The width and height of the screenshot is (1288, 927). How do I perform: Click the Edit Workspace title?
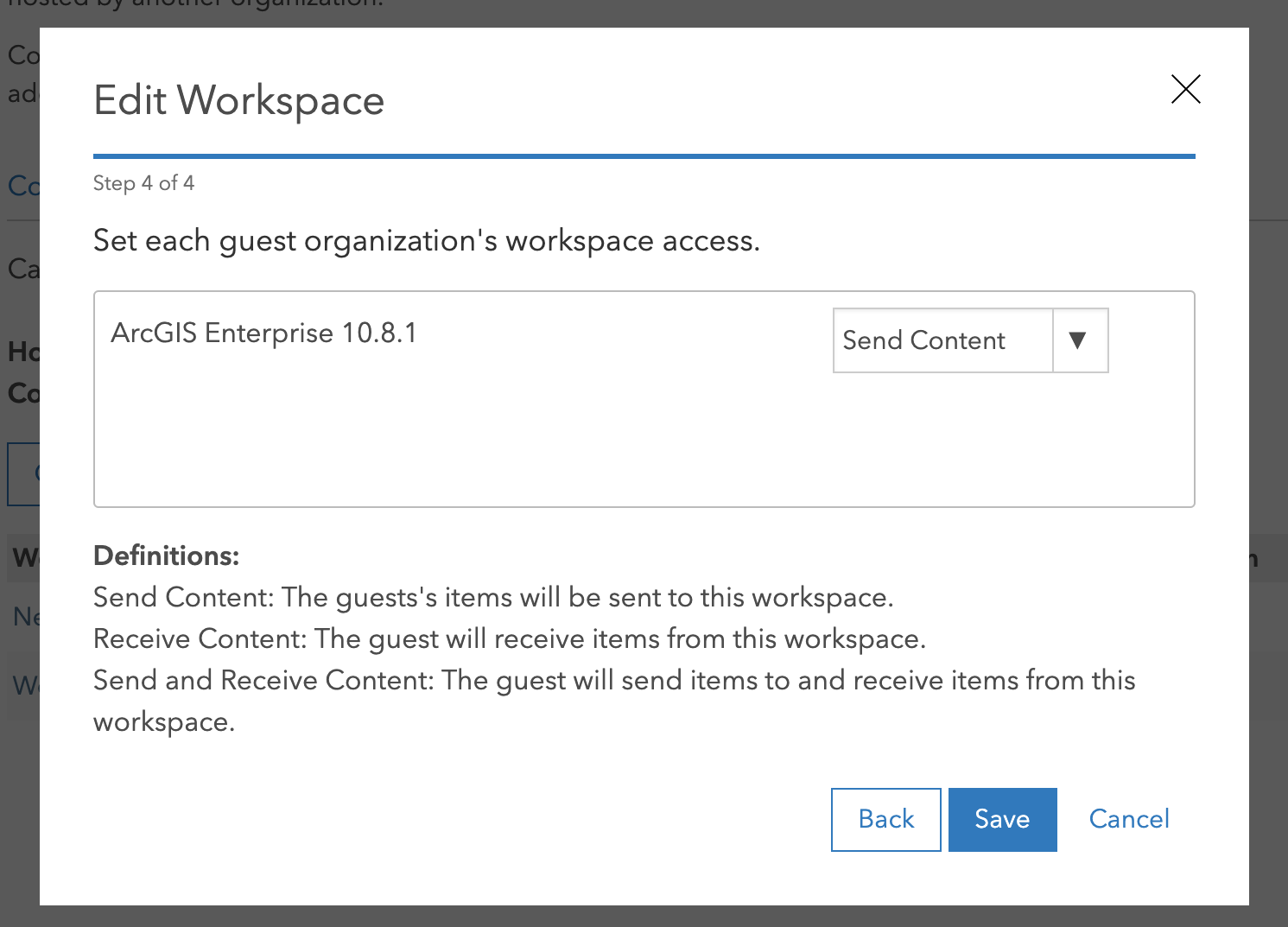click(x=238, y=100)
